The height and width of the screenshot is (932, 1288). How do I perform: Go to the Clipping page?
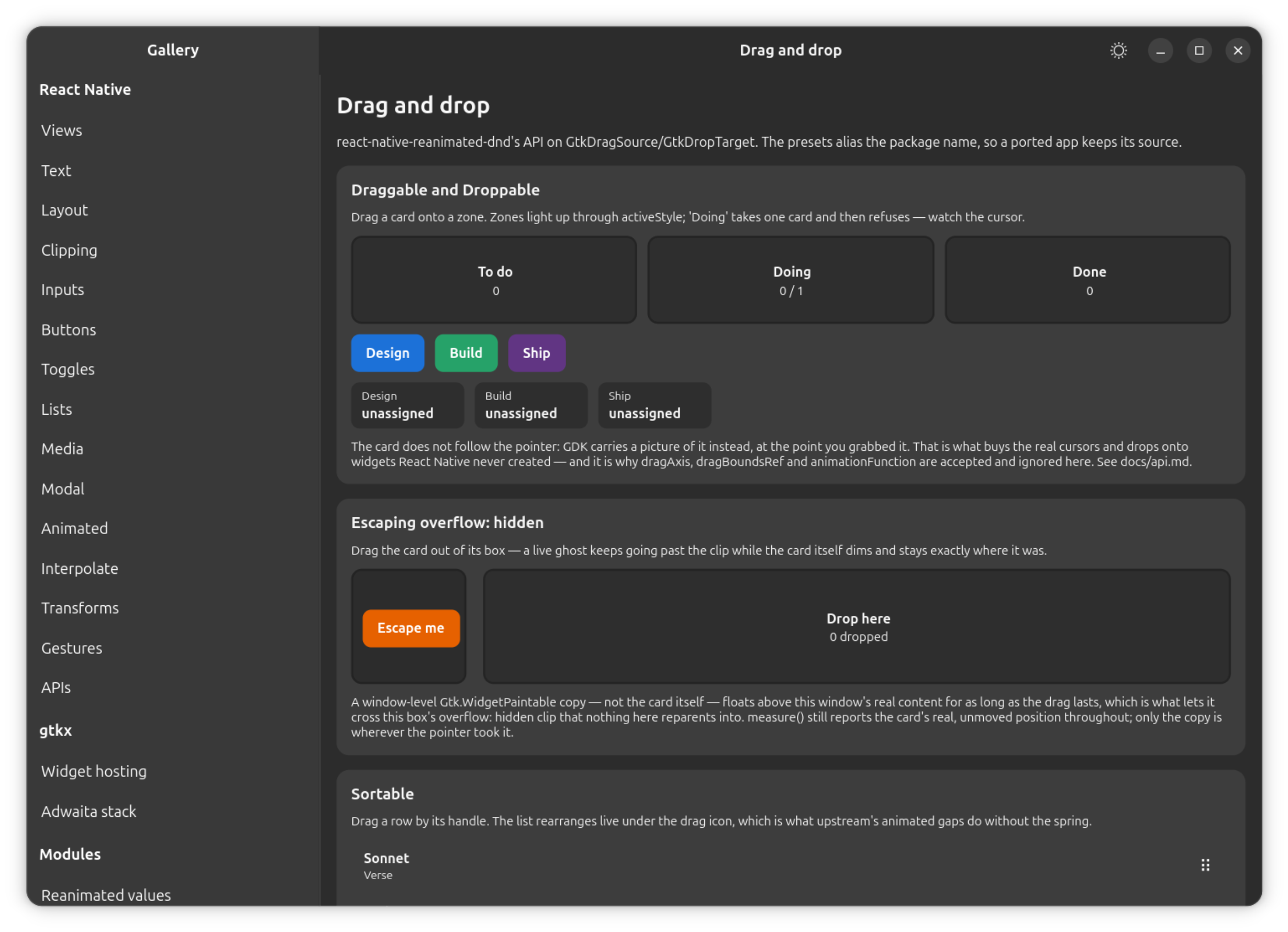coord(173,250)
